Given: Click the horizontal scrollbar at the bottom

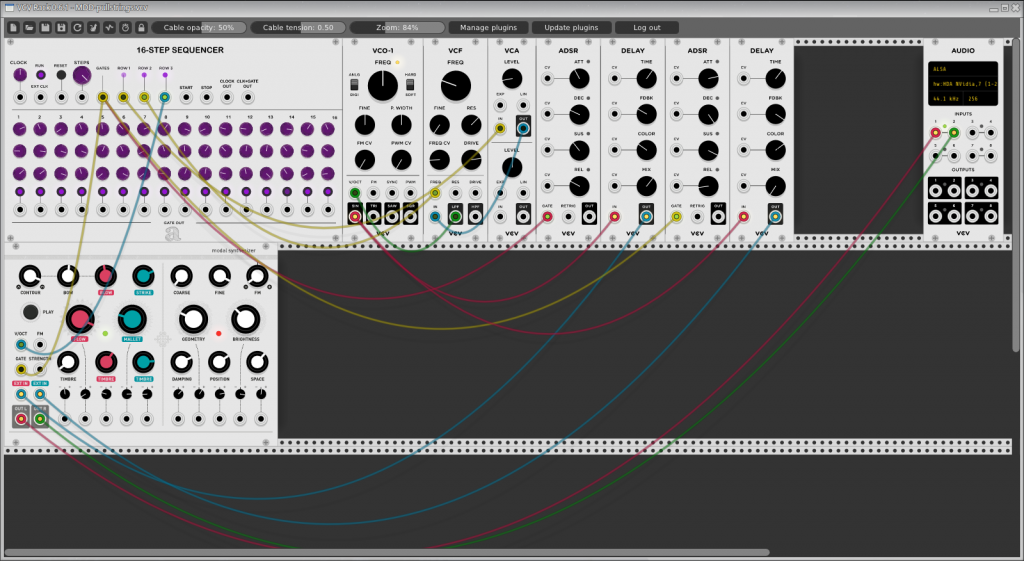Looking at the screenshot, I should click(387, 553).
